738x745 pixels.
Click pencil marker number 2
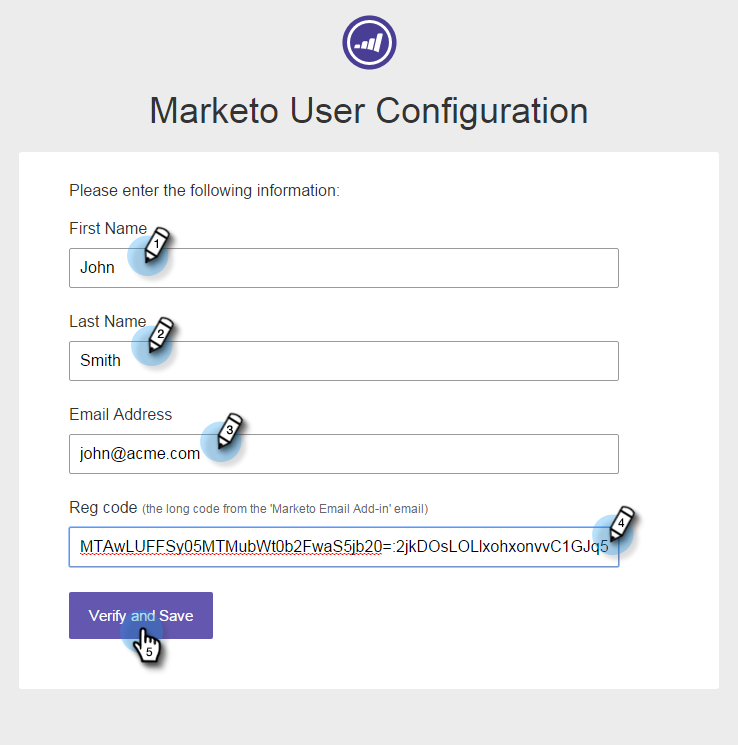pos(159,337)
